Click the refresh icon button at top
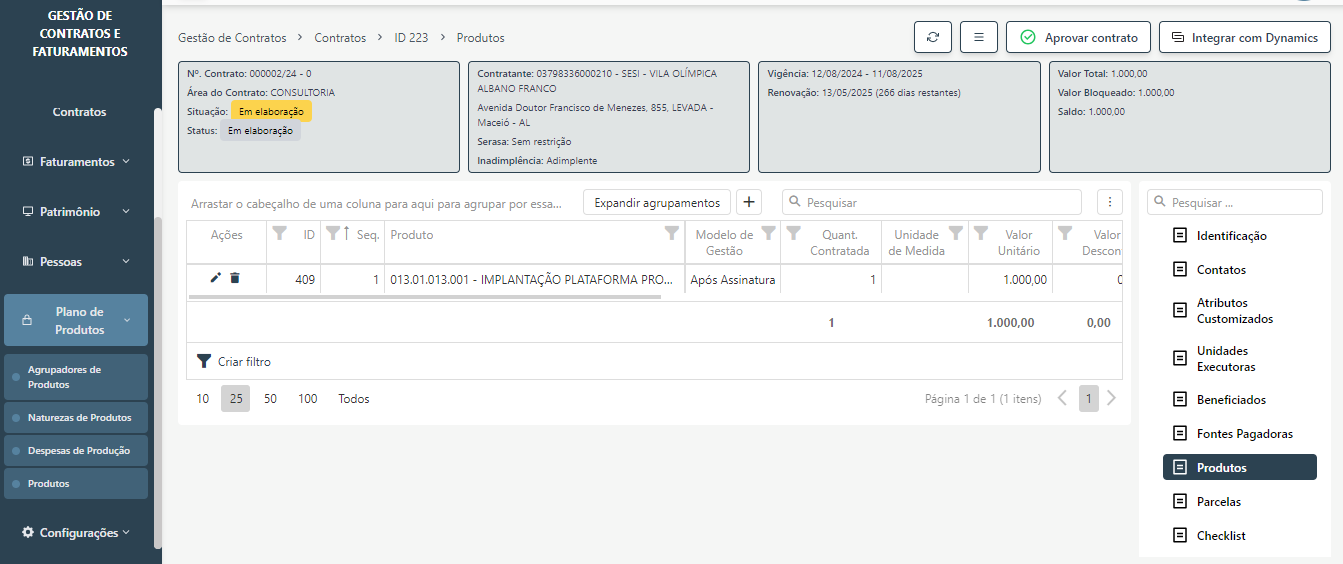Viewport: 1343px width, 564px height. [932, 37]
